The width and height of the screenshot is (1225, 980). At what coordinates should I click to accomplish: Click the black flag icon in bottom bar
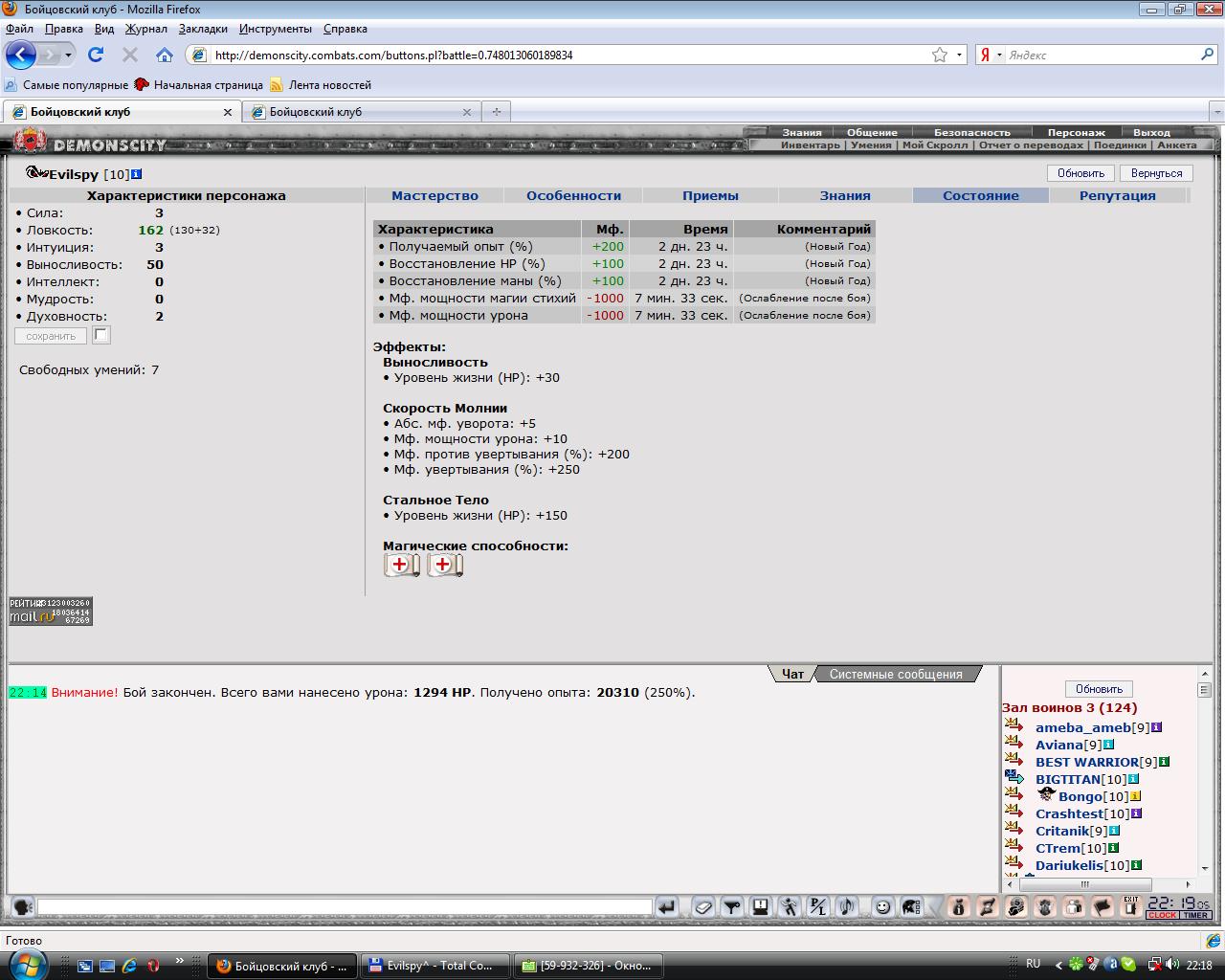pos(1102,906)
